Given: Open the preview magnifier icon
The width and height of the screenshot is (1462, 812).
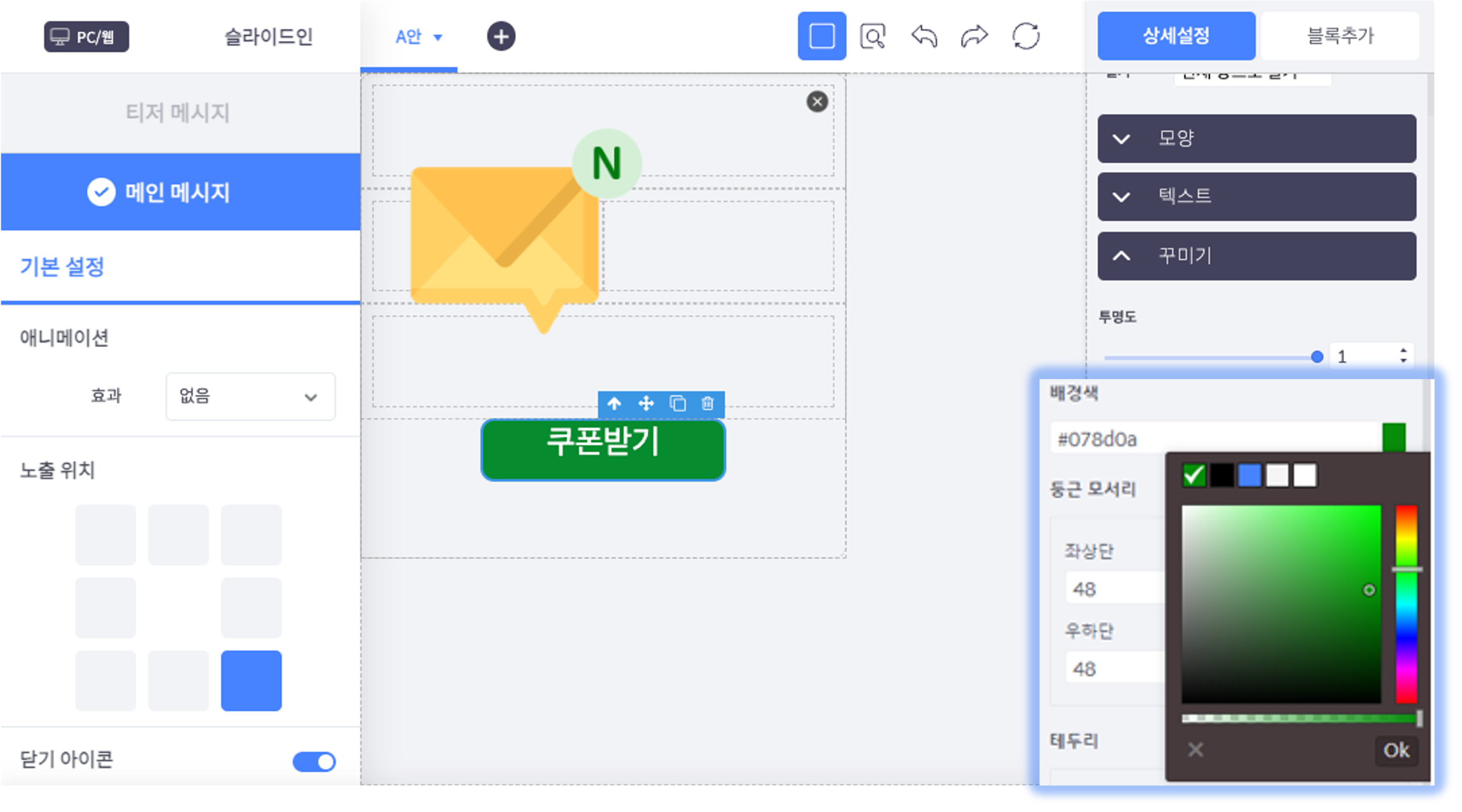Looking at the screenshot, I should pos(873,36).
